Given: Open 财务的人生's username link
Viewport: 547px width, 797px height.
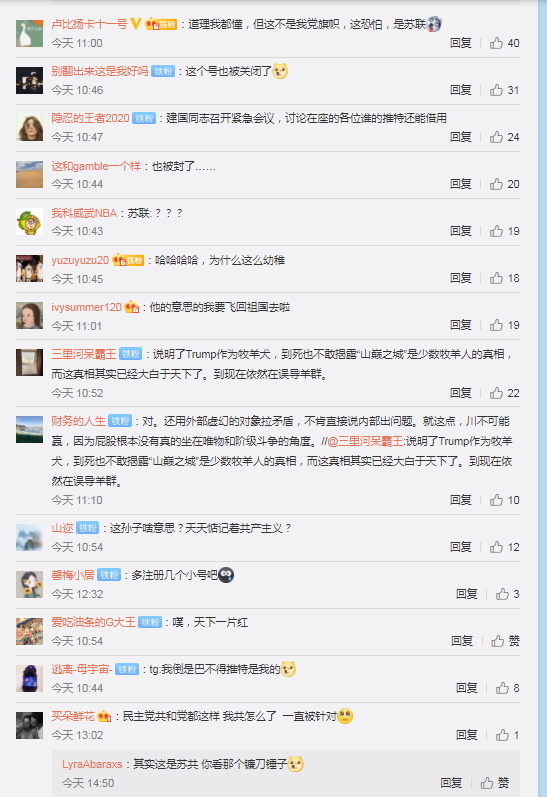Looking at the screenshot, I should (78, 421).
